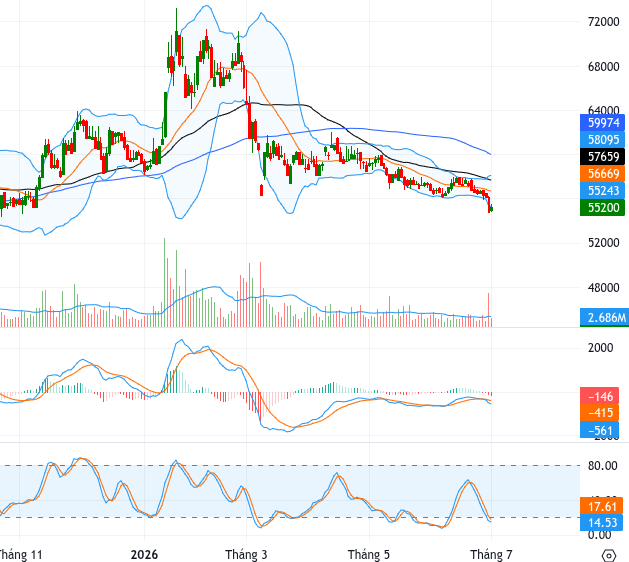Click the blue -561 MACD label
Viewport: 629px width, 562px height.
point(601,430)
